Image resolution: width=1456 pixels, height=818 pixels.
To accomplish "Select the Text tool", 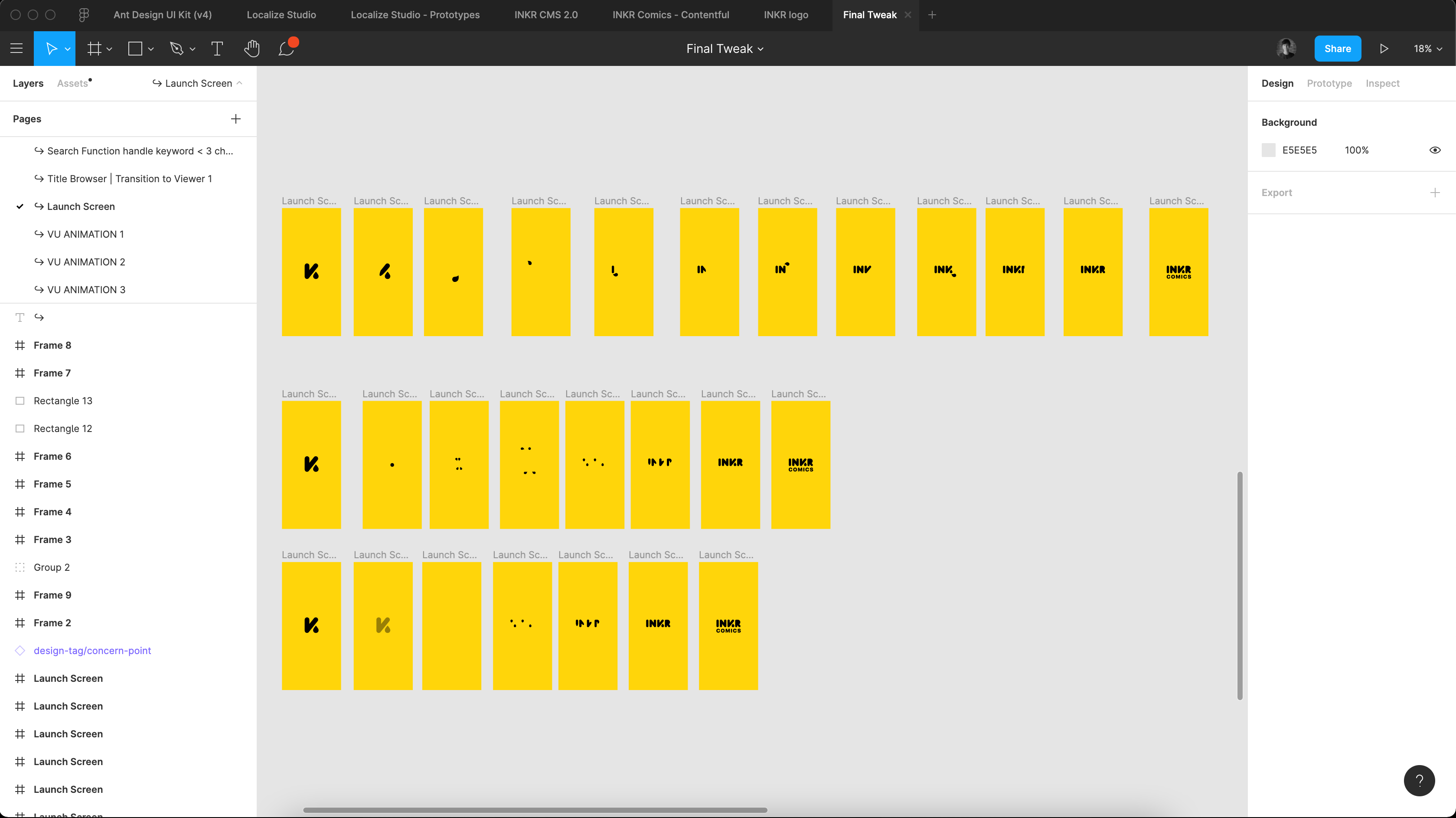I will (x=217, y=49).
